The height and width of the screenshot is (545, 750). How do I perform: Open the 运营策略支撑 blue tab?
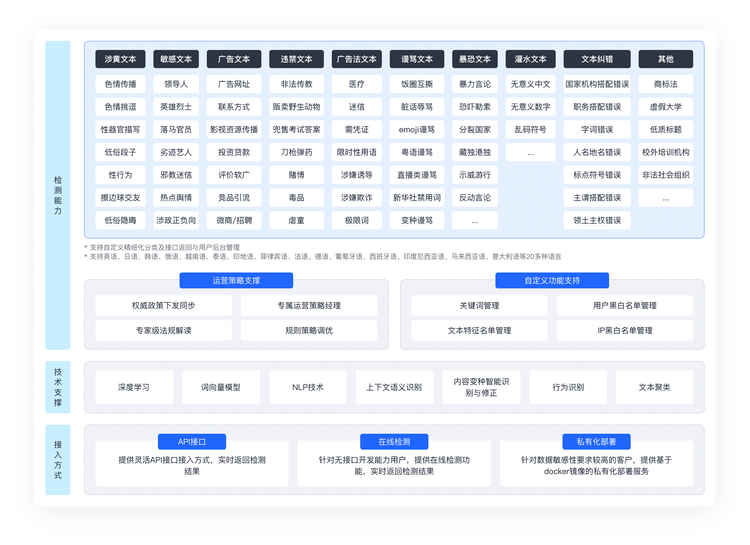point(236,280)
